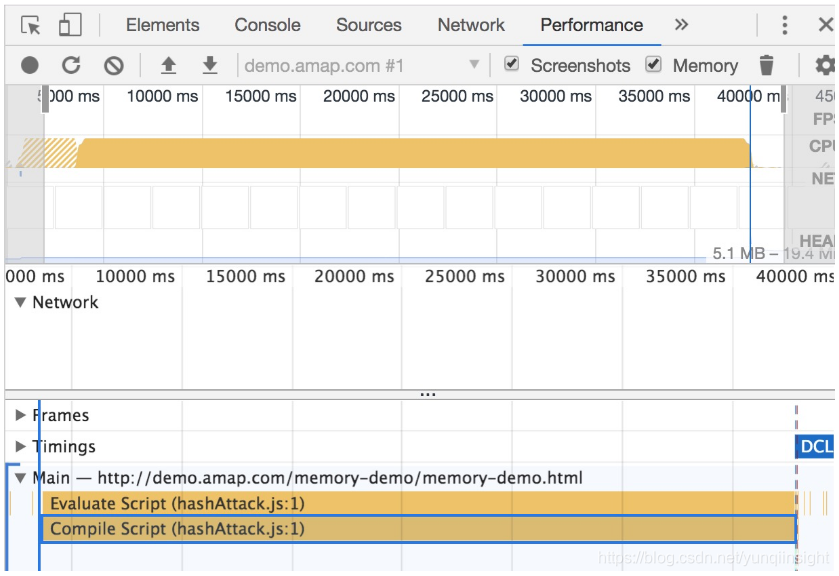Activate the inspect element picker icon
Image resolution: width=839 pixels, height=576 pixels.
point(30,25)
